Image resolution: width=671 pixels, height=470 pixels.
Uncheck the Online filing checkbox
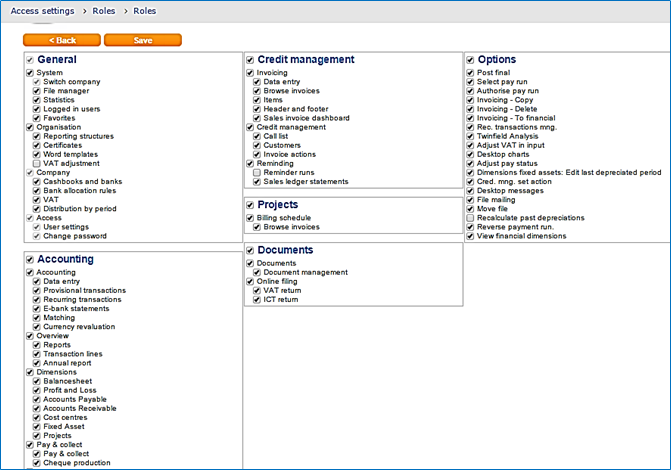click(x=250, y=281)
